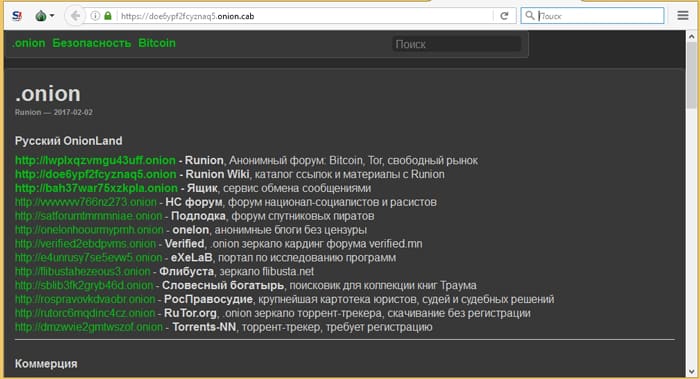Click the page search box Поиск
The height and width of the screenshot is (379, 700).
456,44
